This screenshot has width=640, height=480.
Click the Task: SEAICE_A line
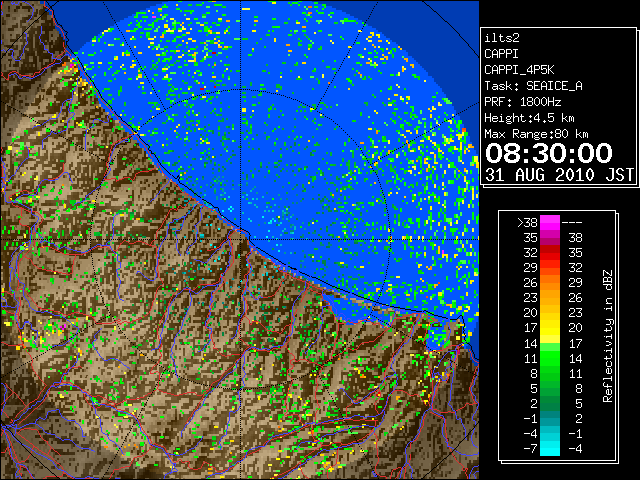click(x=533, y=86)
